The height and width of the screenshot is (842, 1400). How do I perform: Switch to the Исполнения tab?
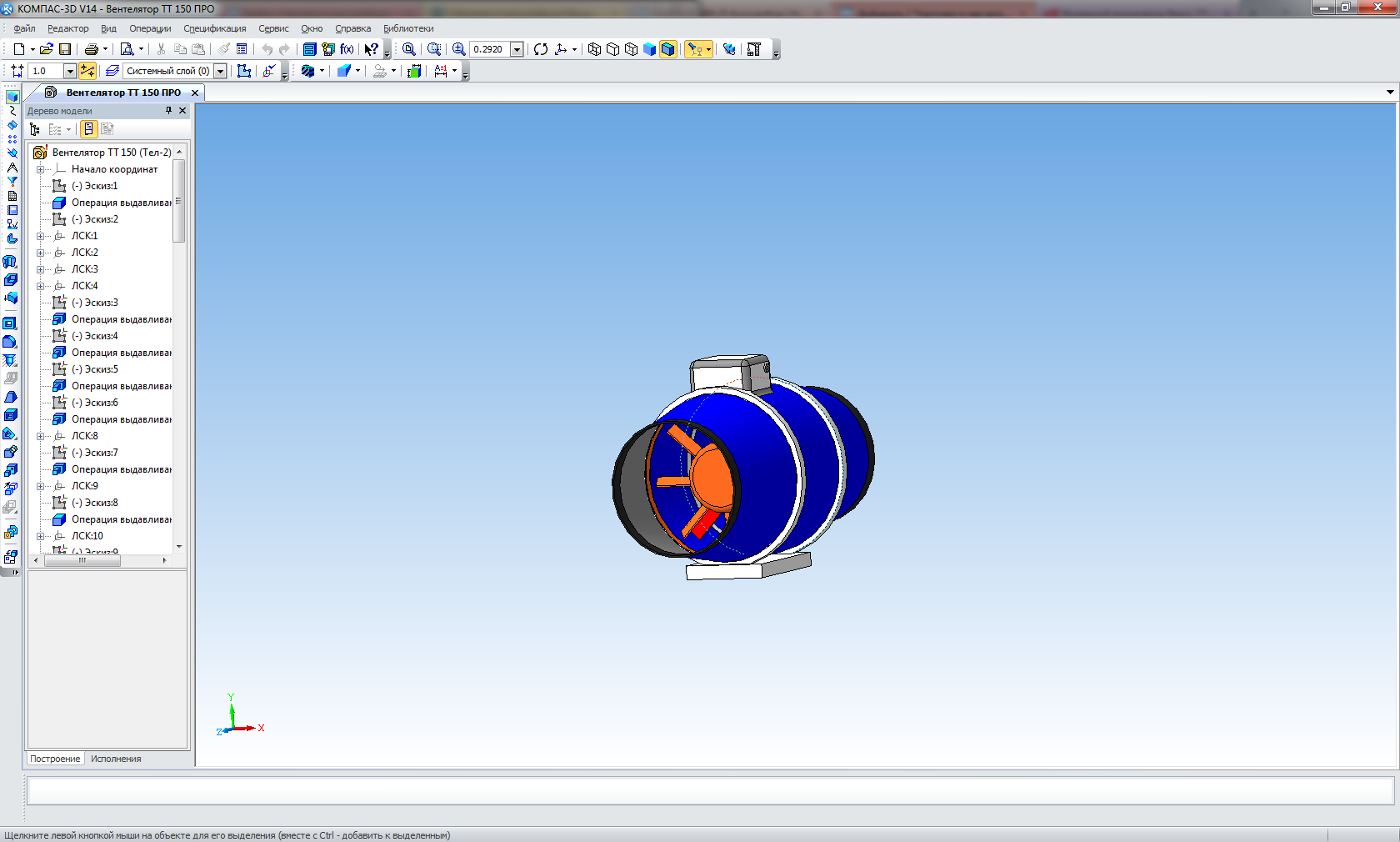pyautogui.click(x=116, y=759)
